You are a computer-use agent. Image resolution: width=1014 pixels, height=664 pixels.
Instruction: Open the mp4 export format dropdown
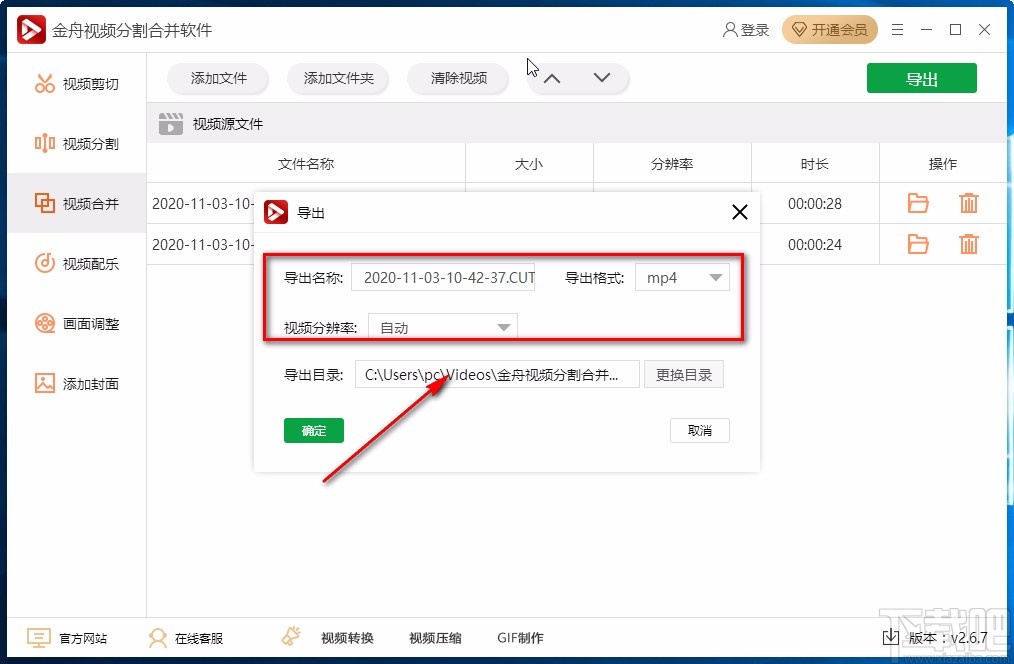click(682, 277)
